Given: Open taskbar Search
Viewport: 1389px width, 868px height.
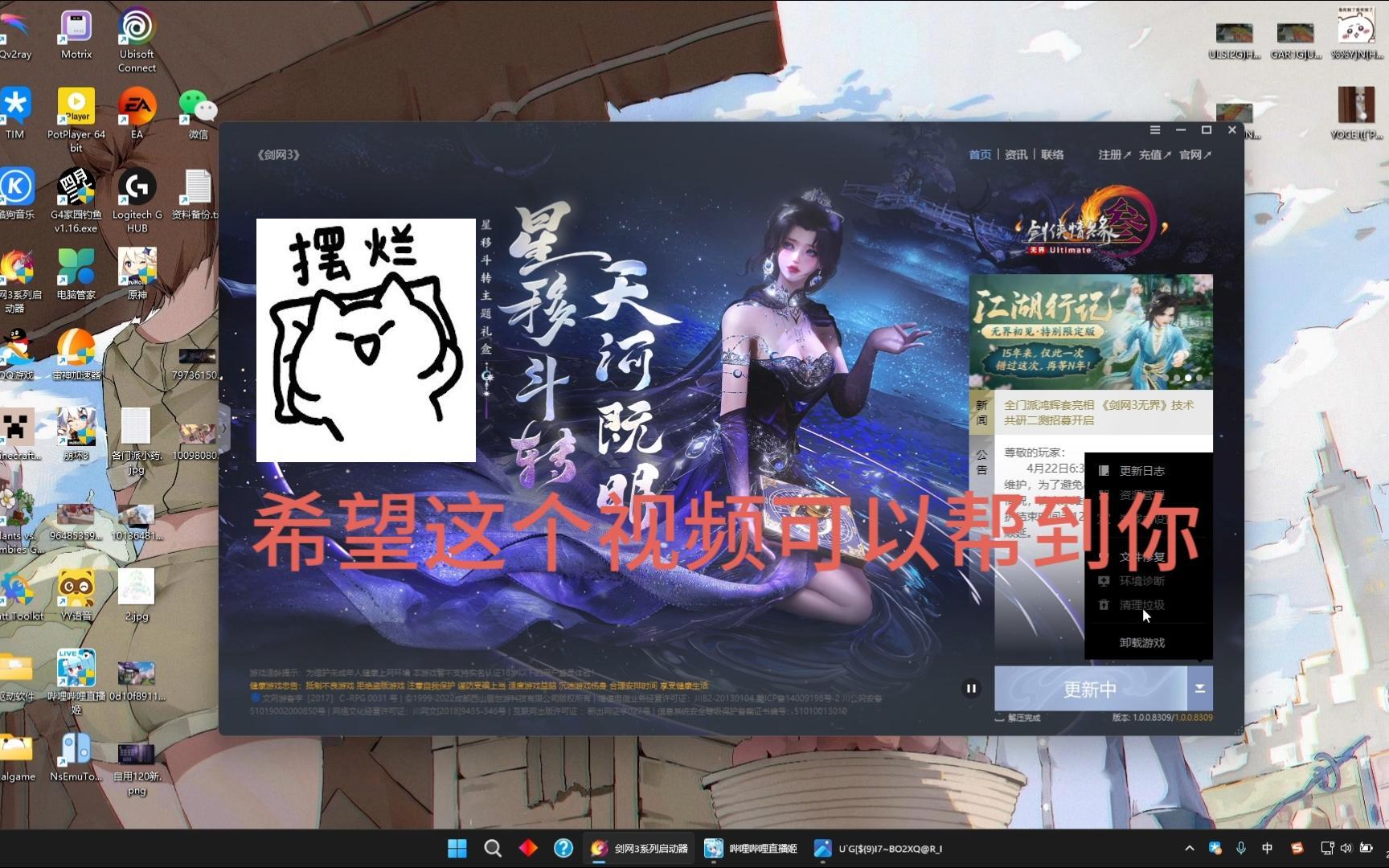Looking at the screenshot, I should 493,848.
